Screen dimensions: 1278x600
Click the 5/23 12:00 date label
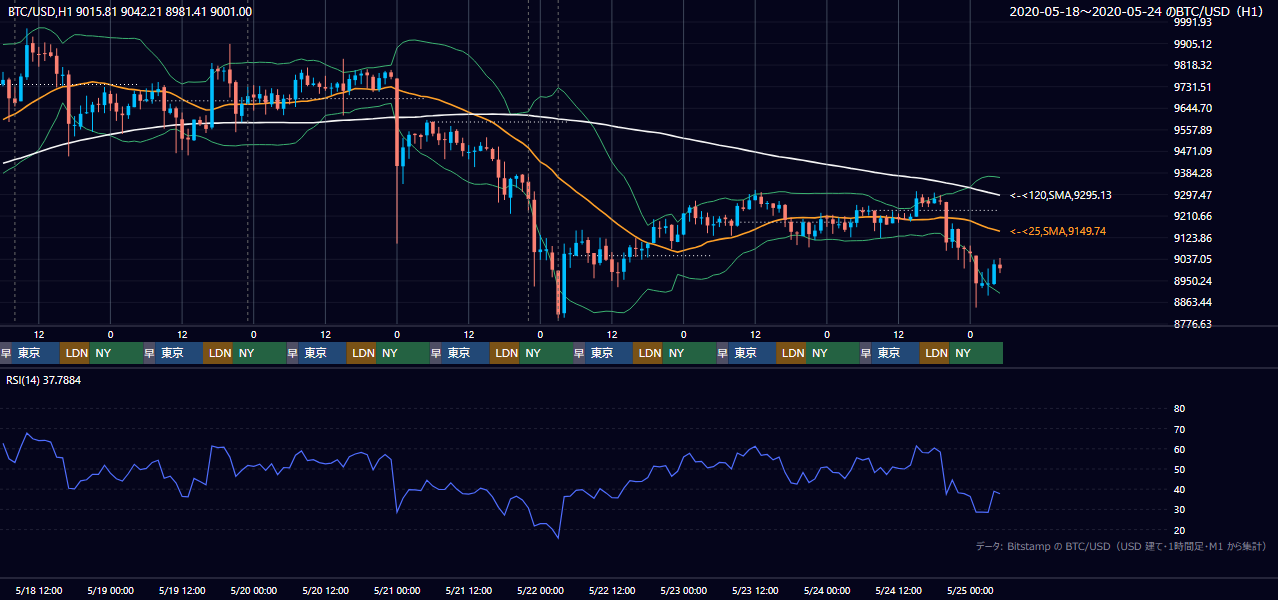(755, 591)
